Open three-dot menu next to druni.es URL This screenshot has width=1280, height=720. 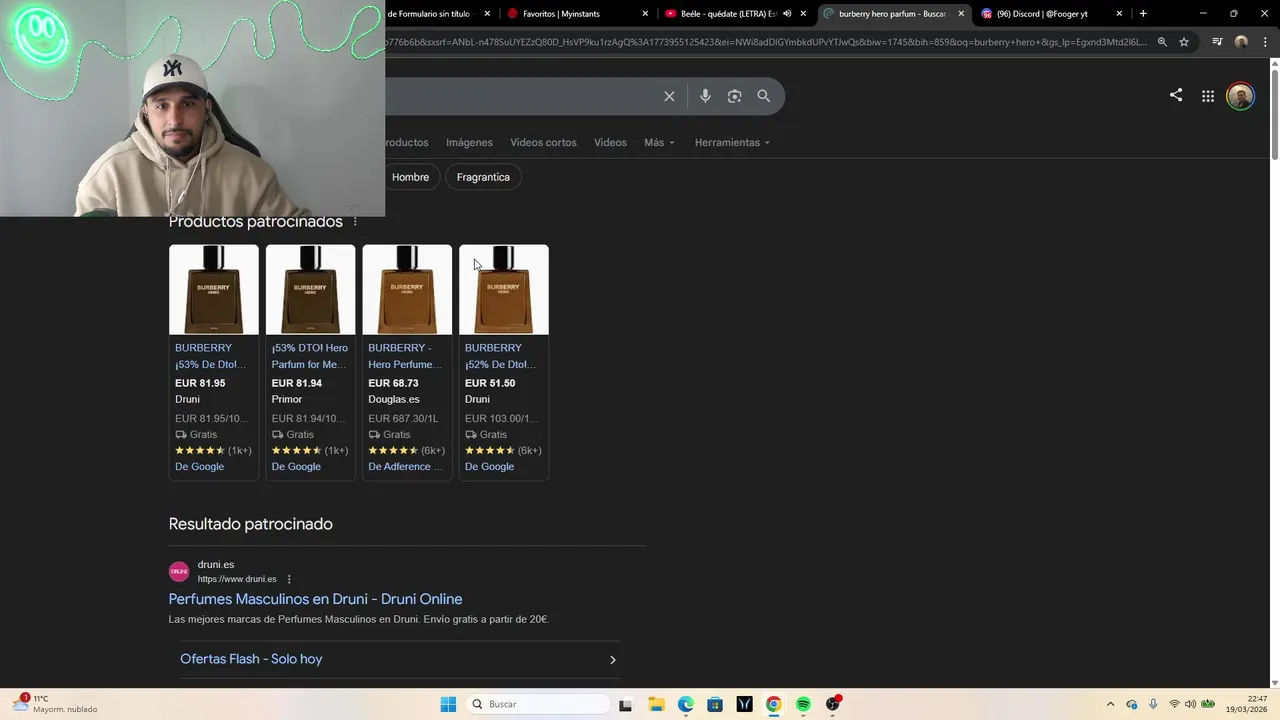click(x=289, y=579)
